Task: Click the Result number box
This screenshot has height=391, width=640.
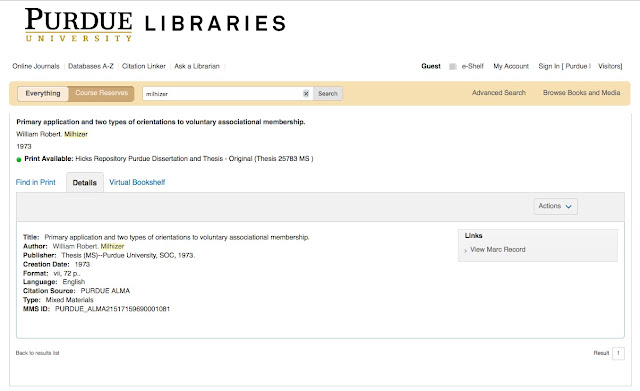Action: (x=618, y=353)
